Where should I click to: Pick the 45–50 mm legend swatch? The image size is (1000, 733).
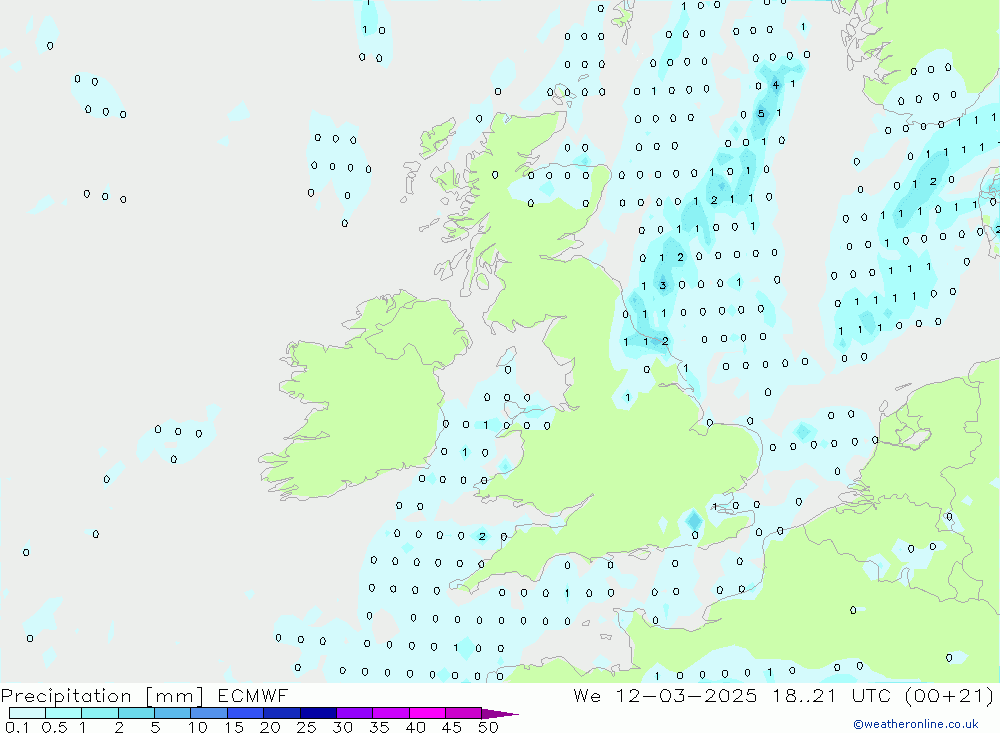pyautogui.click(x=464, y=713)
